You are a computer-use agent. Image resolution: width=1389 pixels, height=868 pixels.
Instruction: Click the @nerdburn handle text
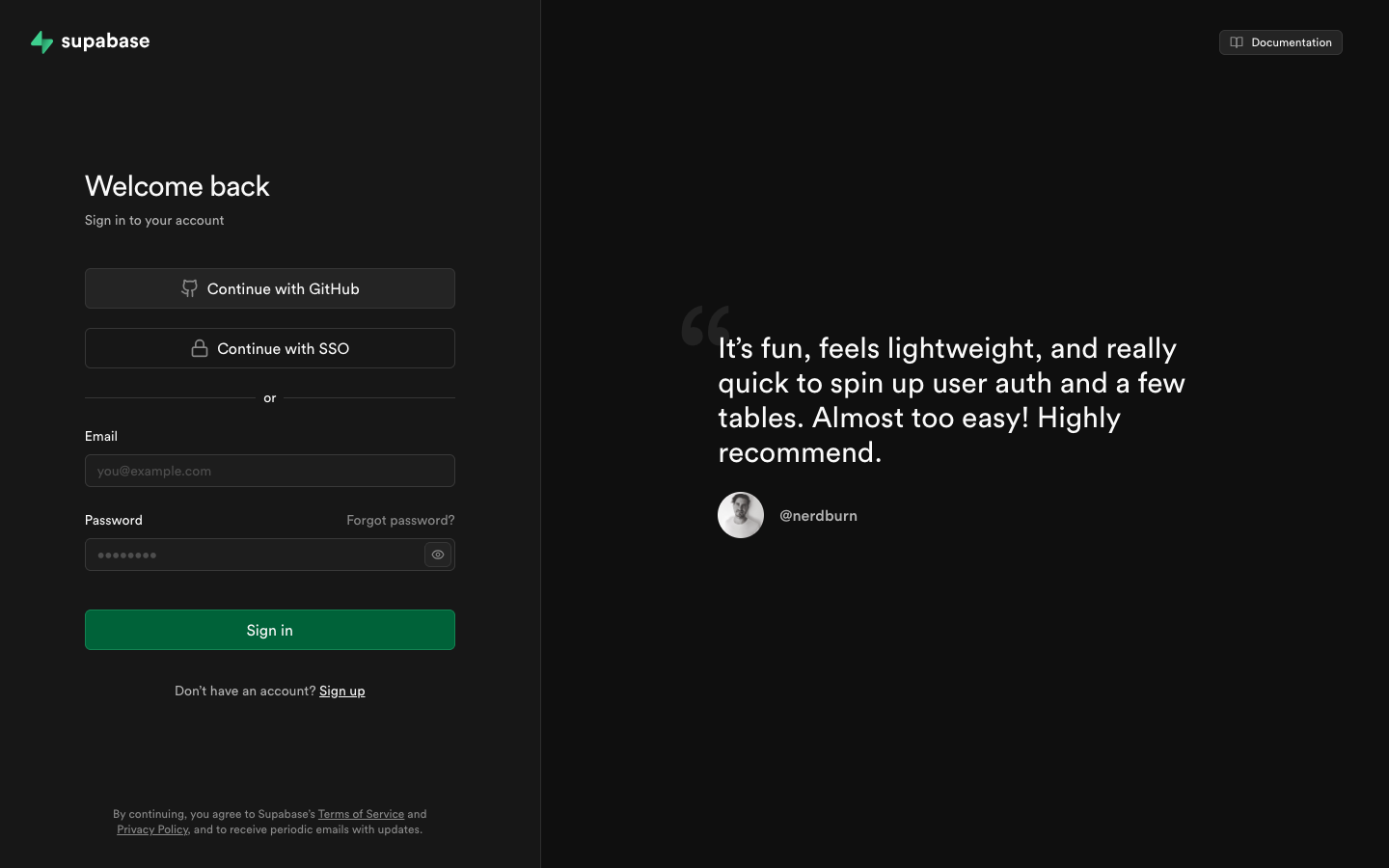coord(818,516)
